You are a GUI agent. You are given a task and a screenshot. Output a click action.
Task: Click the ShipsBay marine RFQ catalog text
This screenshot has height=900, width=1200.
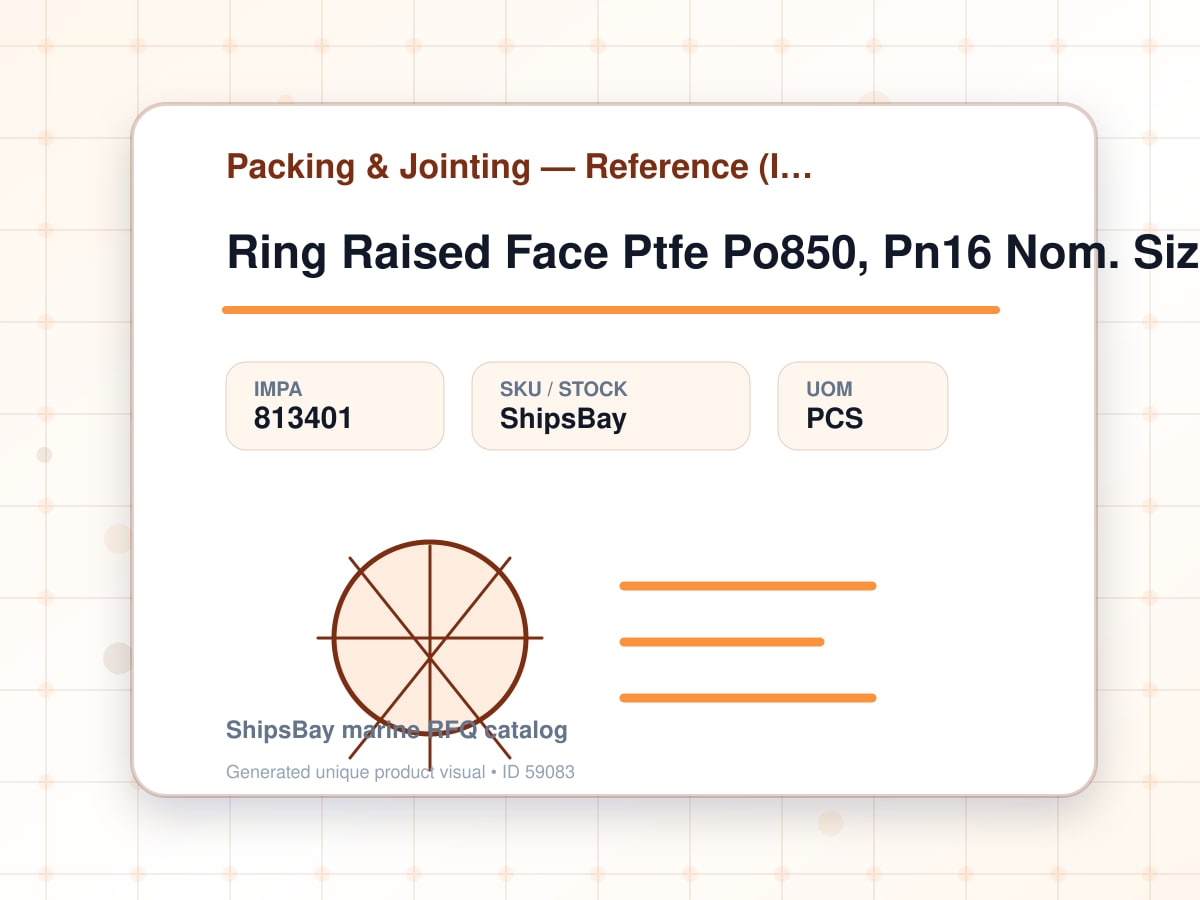pyautogui.click(x=397, y=730)
